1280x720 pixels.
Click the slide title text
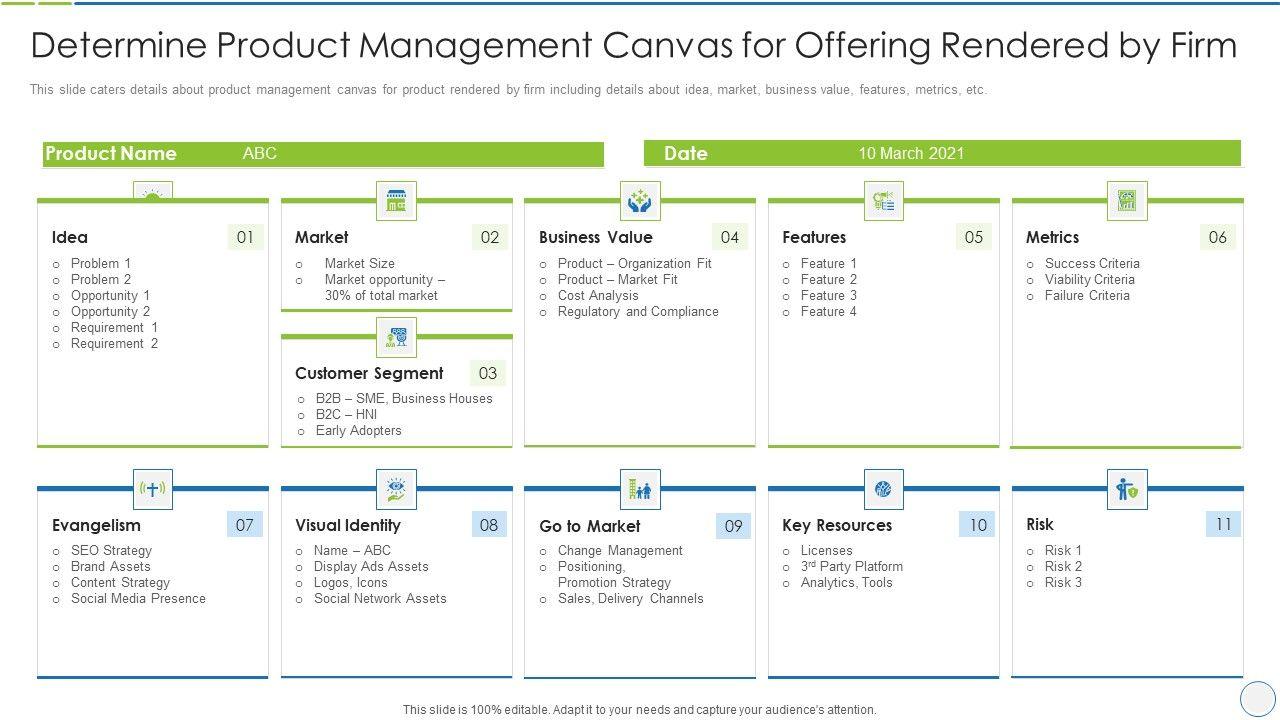(634, 46)
